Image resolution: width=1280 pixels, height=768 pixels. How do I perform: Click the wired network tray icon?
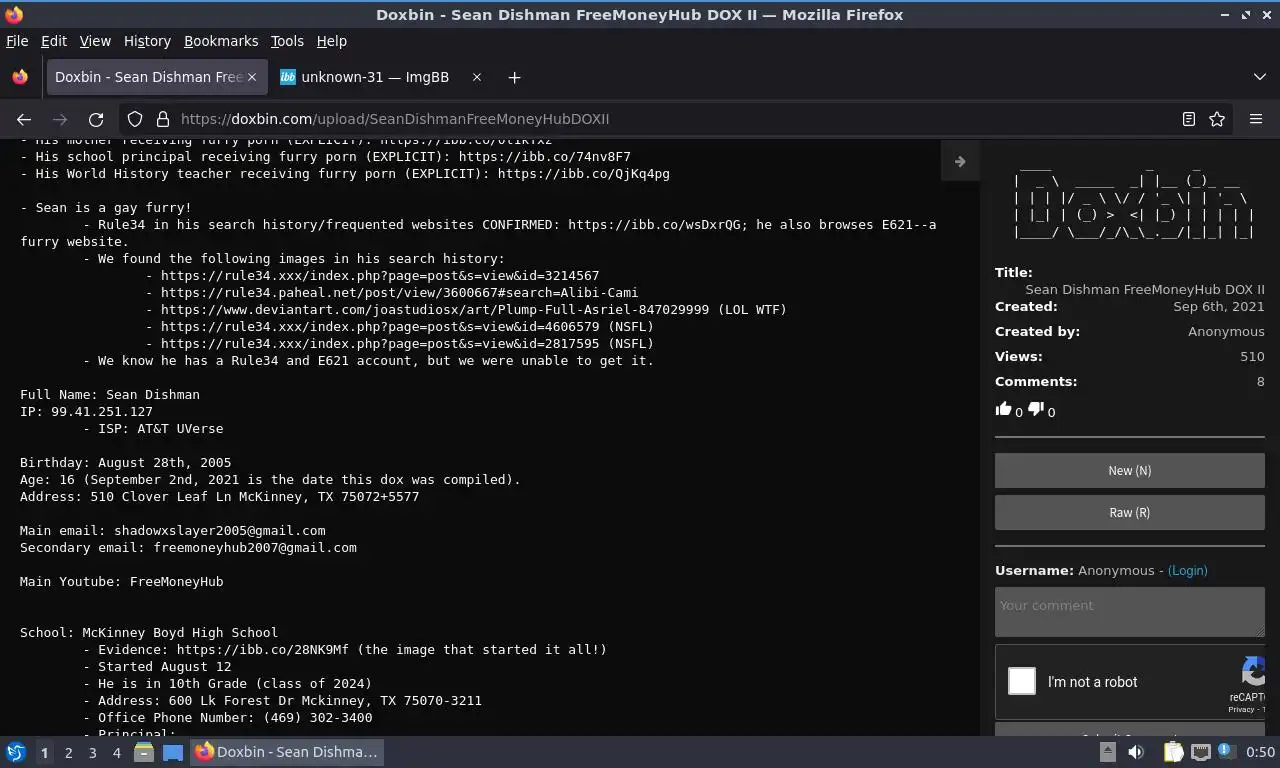(x=1201, y=752)
